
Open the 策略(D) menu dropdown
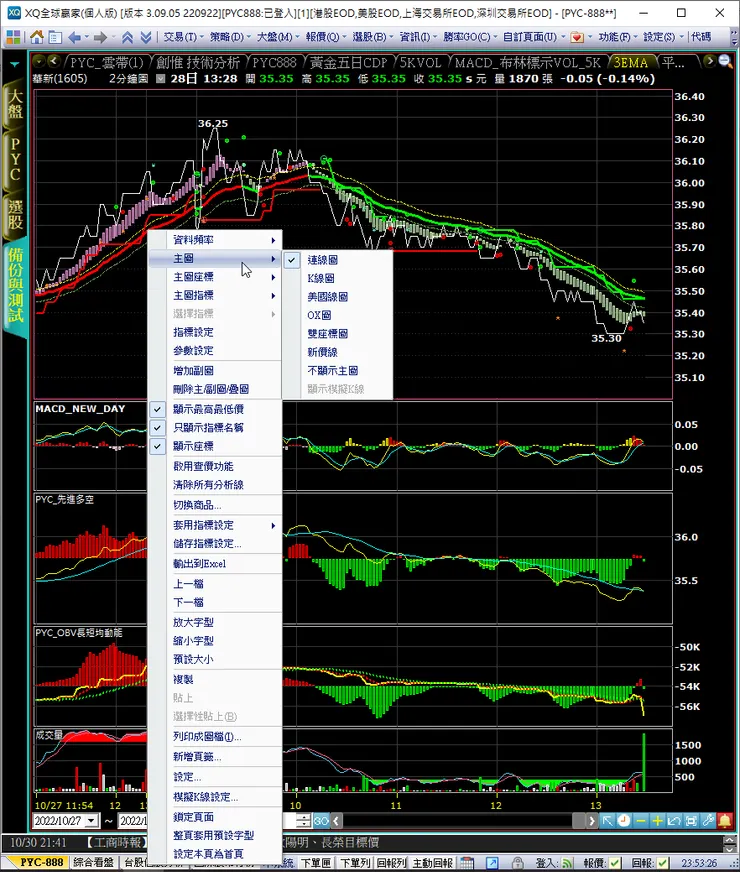point(230,37)
